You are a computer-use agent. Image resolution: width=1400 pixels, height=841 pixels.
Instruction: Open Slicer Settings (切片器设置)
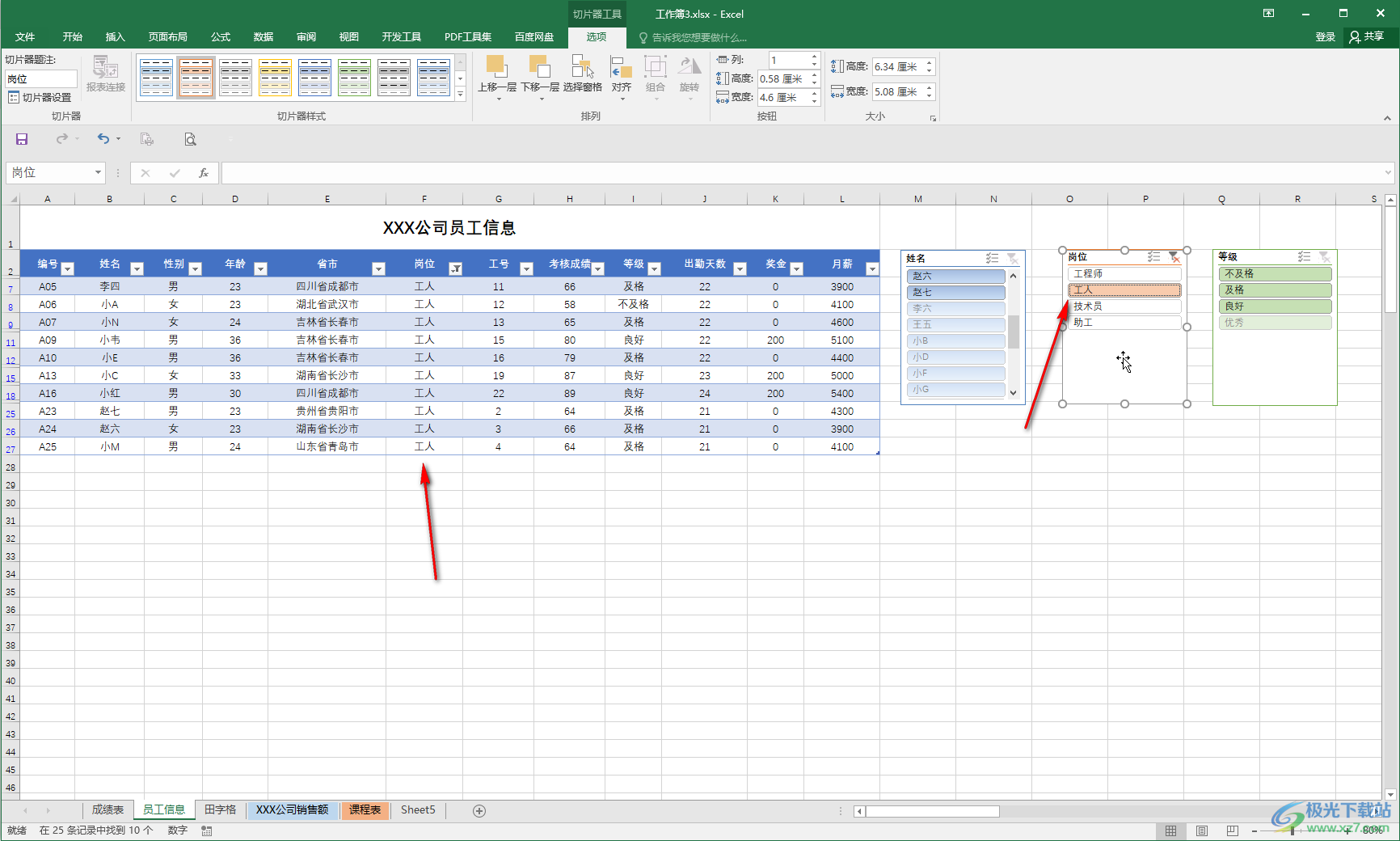coord(40,97)
